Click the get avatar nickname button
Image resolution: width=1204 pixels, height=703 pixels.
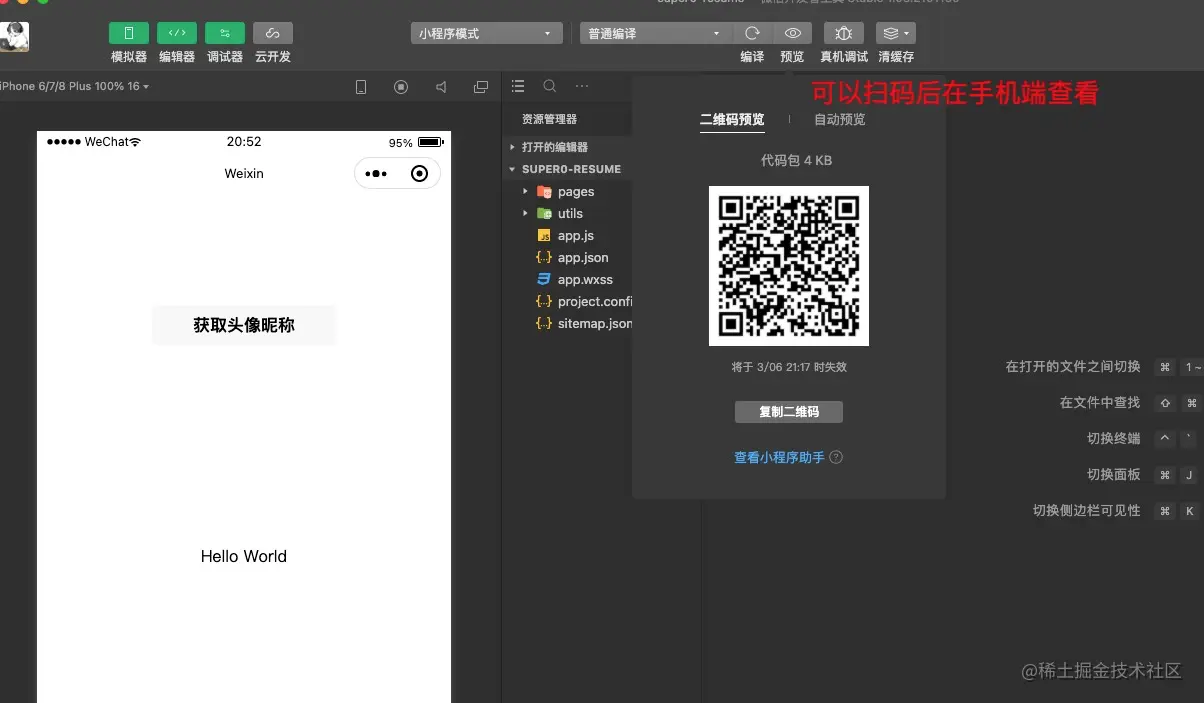[244, 325]
